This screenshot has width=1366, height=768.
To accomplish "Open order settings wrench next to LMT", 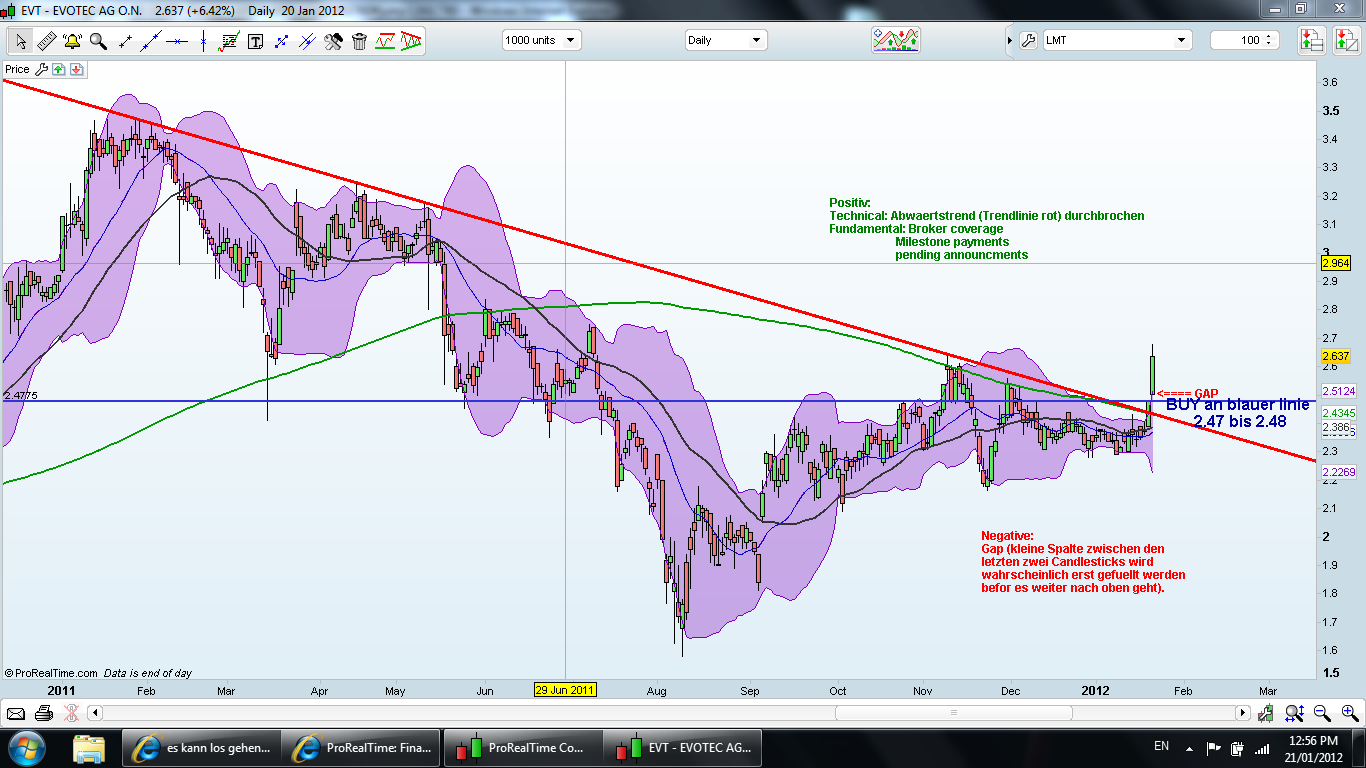I will [1028, 41].
